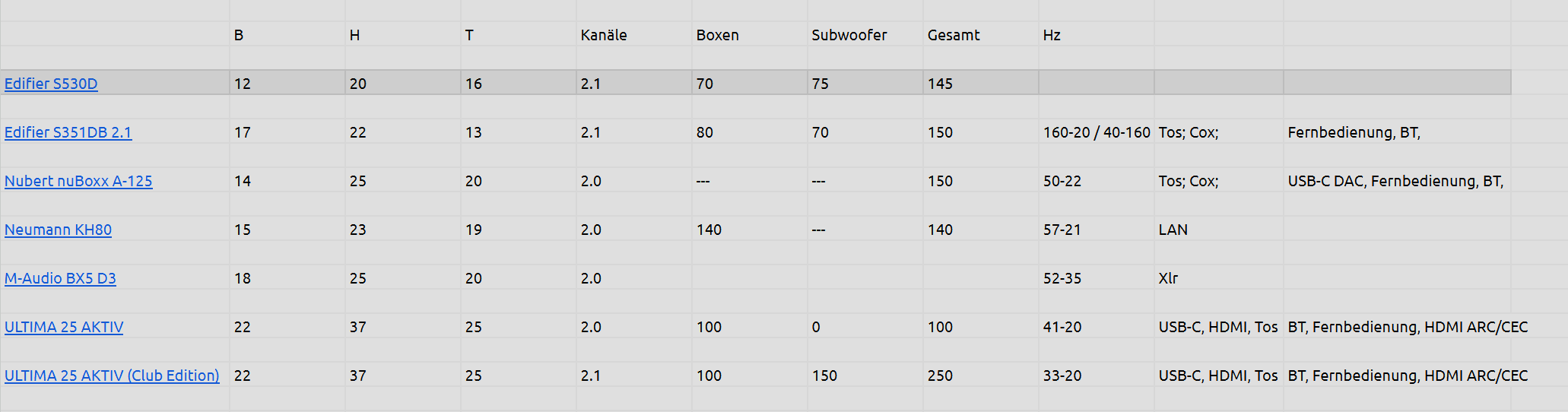Open the ULTIMA 25 AKTIV link
The width and height of the screenshot is (1568, 412).
[64, 327]
